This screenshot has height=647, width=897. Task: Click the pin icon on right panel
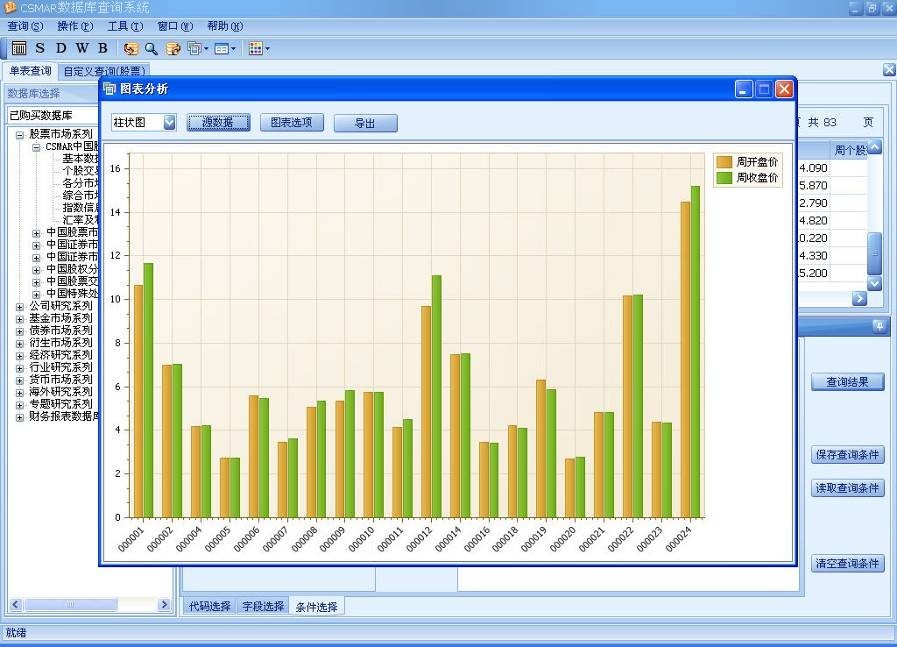point(879,326)
